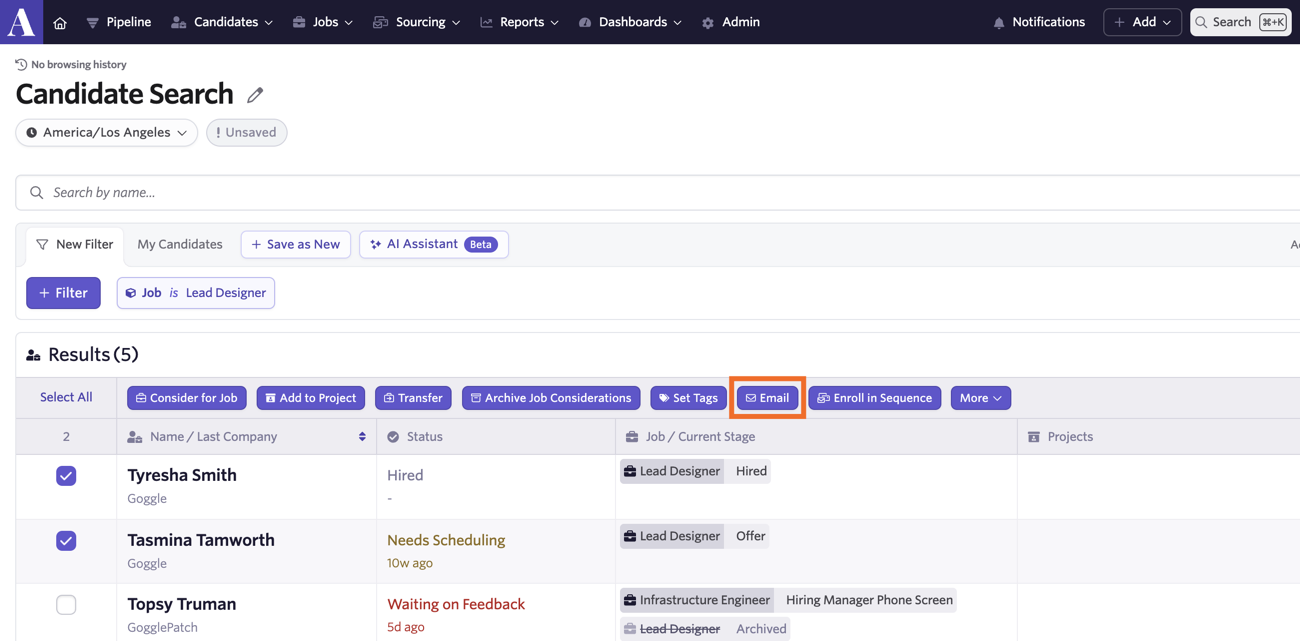This screenshot has height=641, width=1300.
Task: Click the Enroll in Sequence button
Action: 875,398
